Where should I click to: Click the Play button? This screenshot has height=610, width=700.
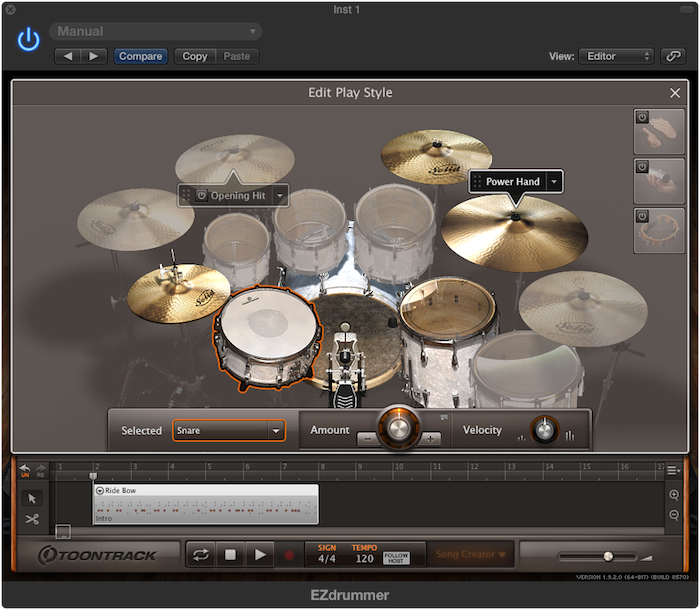260,555
